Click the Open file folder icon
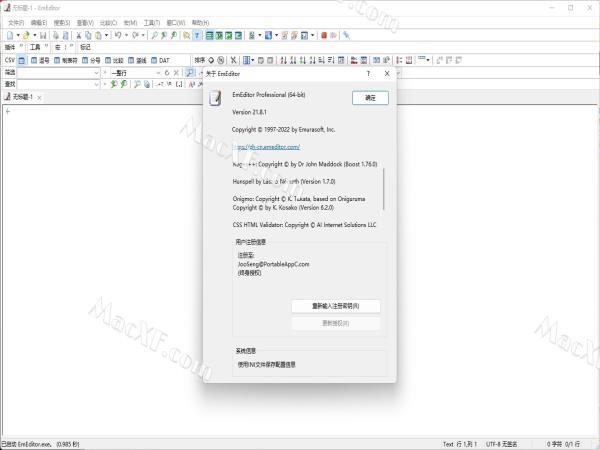Screen dimensions: 600x450 pos(26,35)
